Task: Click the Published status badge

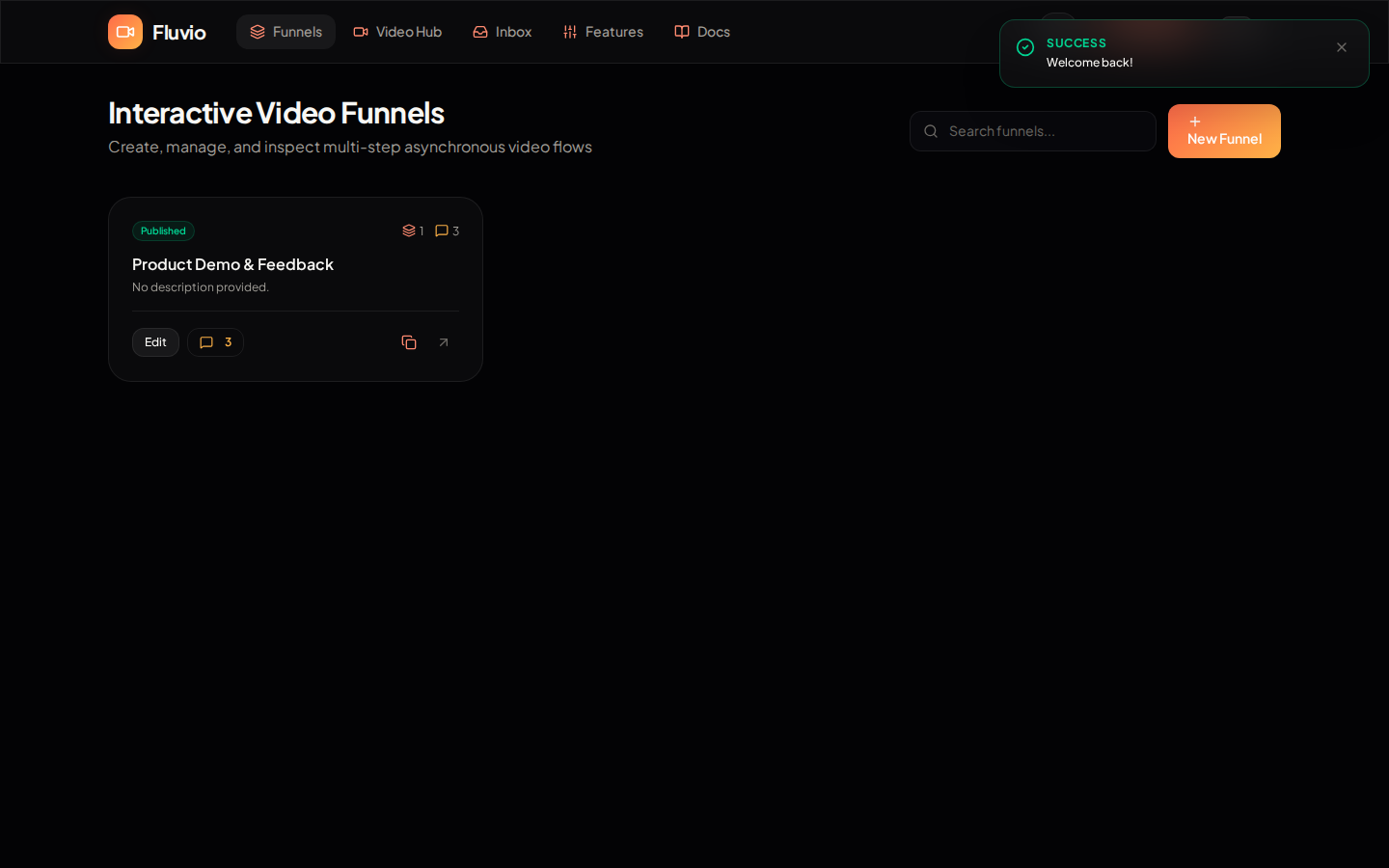Action: pyautogui.click(x=163, y=231)
